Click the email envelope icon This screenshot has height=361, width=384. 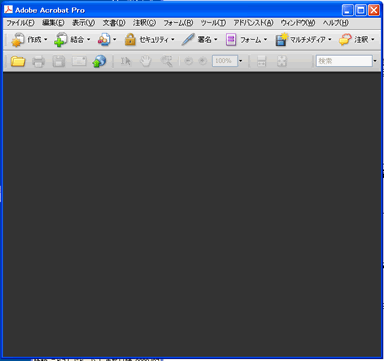pos(79,61)
